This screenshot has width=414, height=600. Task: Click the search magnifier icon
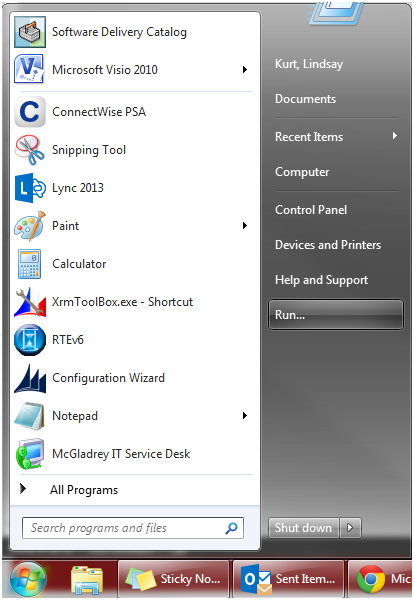pos(231,528)
